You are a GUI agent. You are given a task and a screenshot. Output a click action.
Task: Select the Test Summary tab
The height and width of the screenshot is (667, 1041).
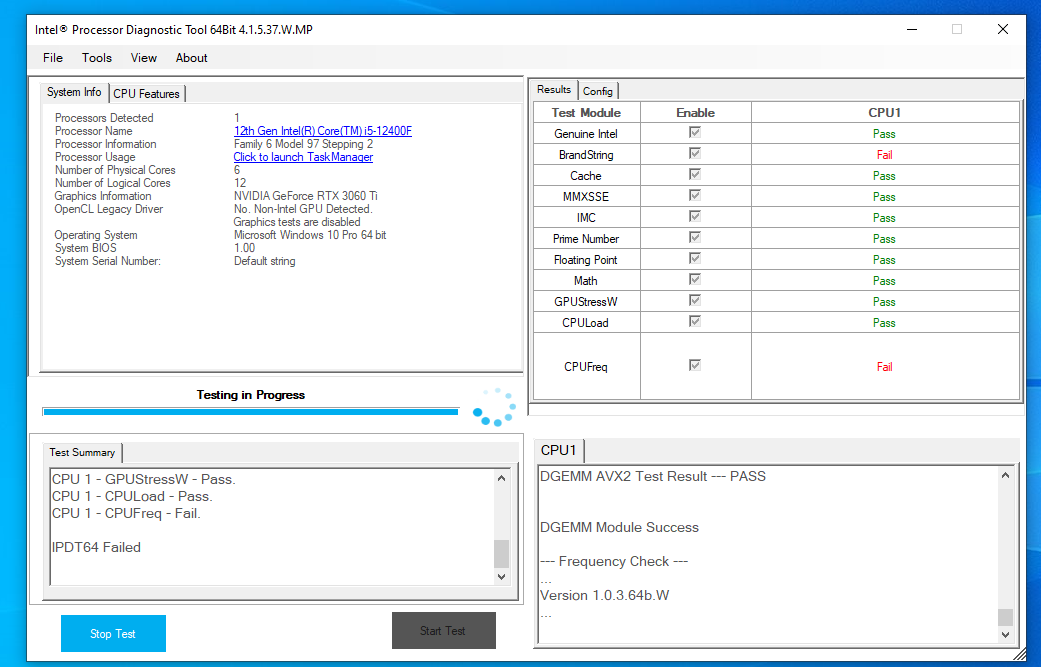pos(82,453)
